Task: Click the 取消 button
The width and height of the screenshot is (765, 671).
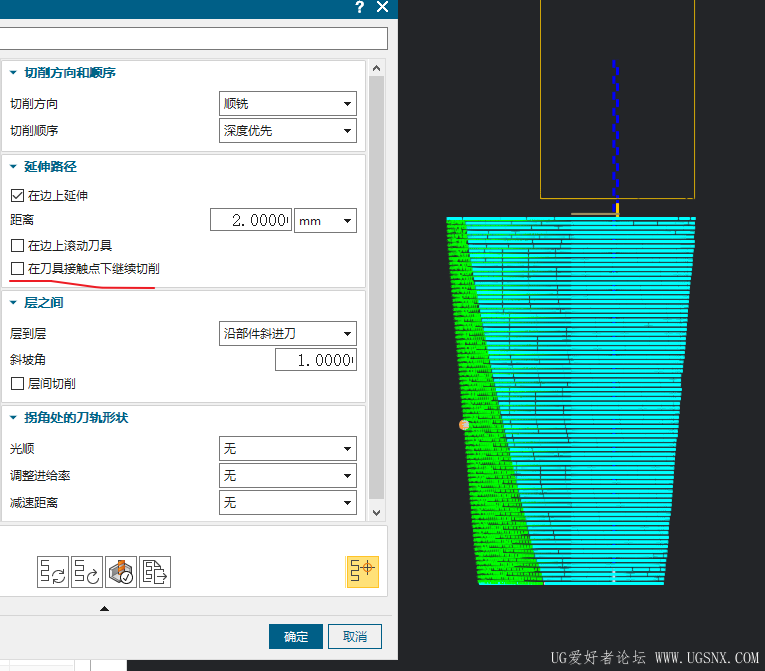Action: tap(355, 636)
